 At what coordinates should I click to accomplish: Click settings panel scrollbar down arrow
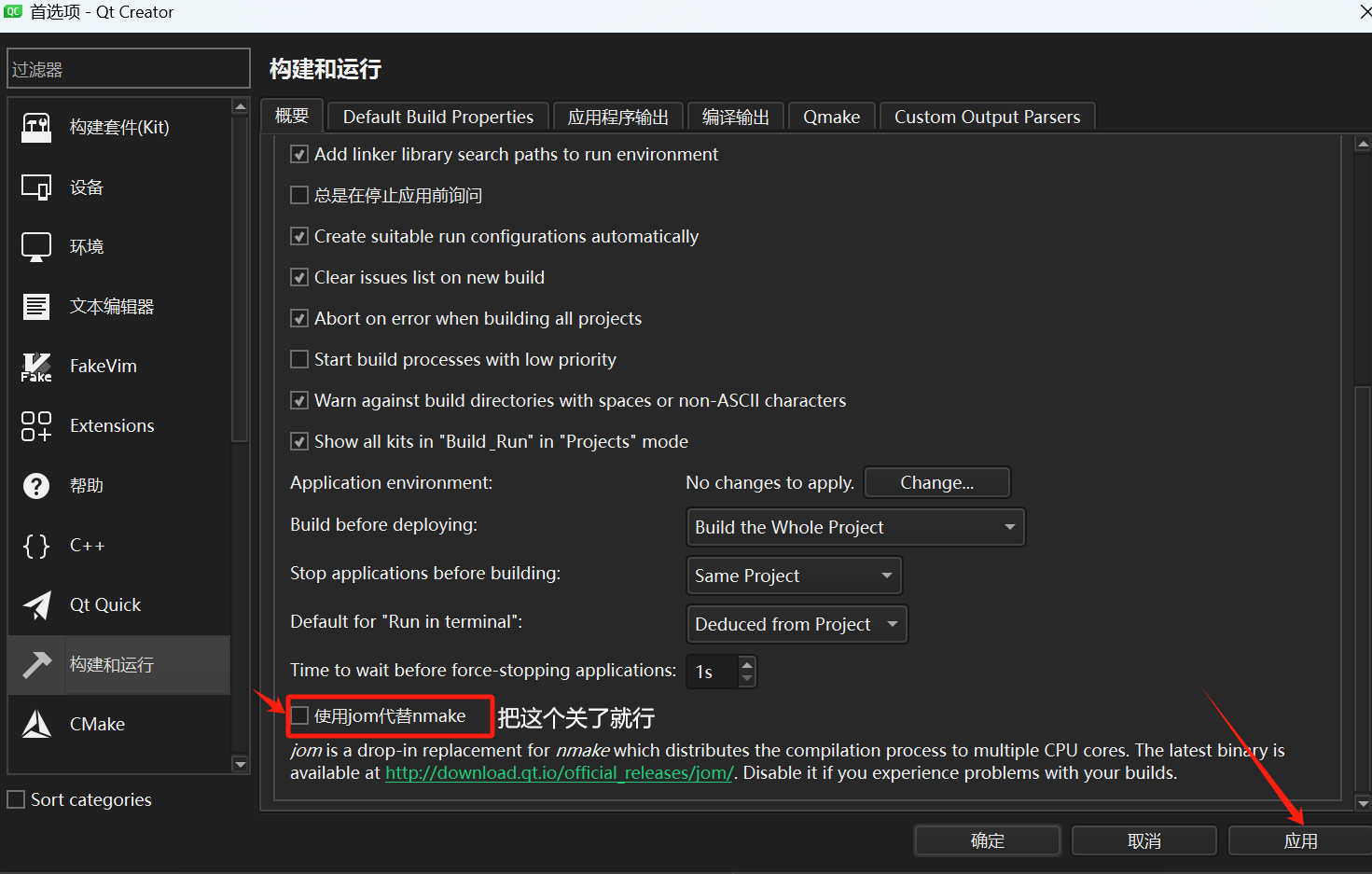1363,803
